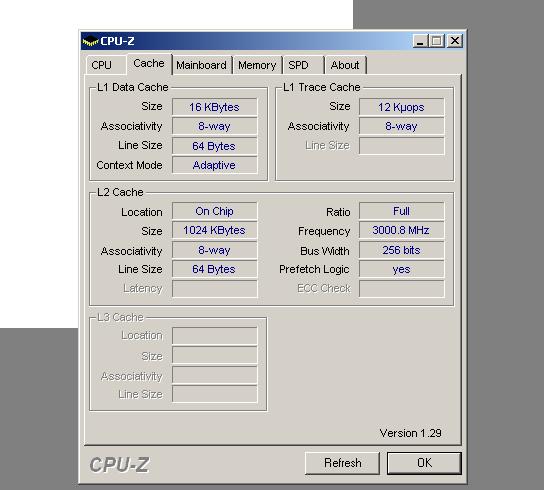Screen dimensions: 544x490
Task: Click the 'Prefetch Logic' label
Action: coord(314,269)
